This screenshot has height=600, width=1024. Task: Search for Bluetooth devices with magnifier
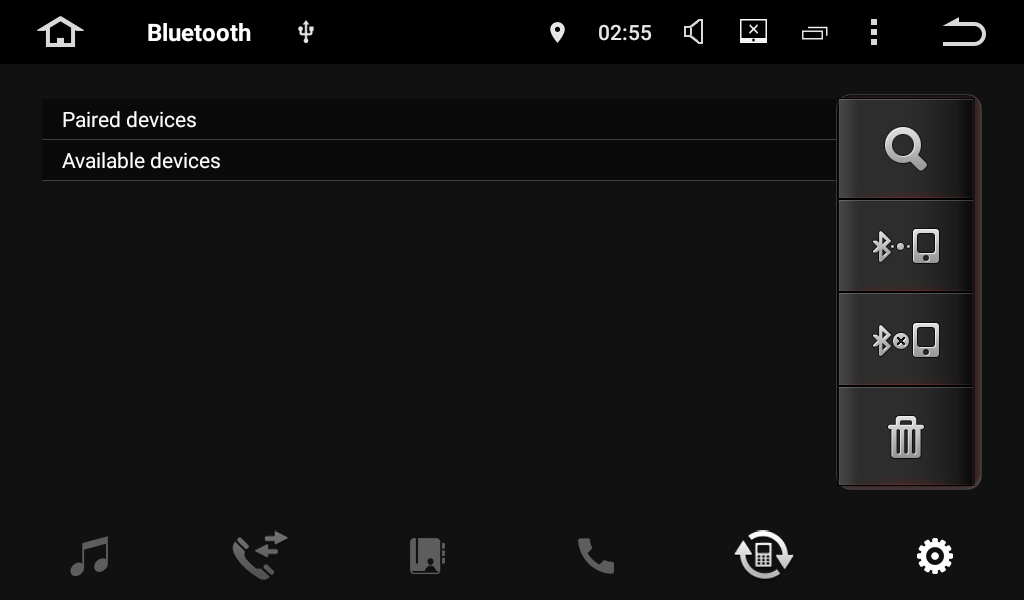click(x=906, y=149)
